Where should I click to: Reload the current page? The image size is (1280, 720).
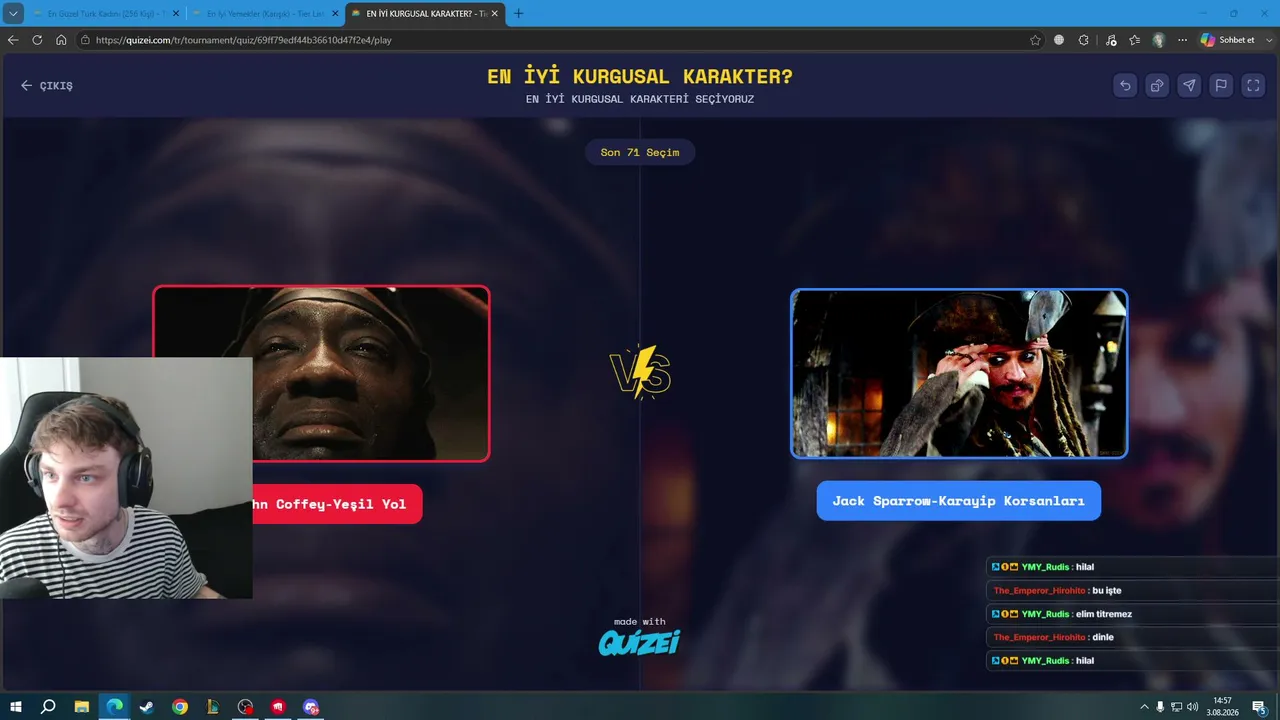pyautogui.click(x=37, y=40)
